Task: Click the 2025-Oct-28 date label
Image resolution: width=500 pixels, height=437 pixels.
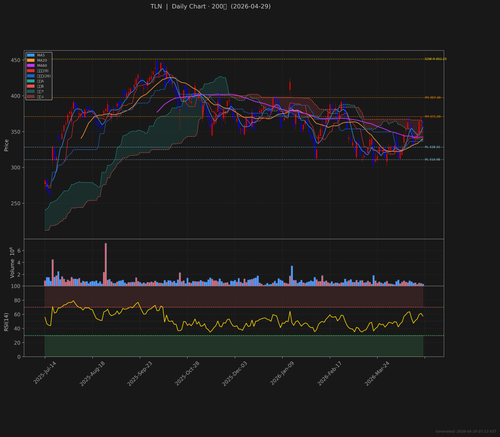Action: 187,373
